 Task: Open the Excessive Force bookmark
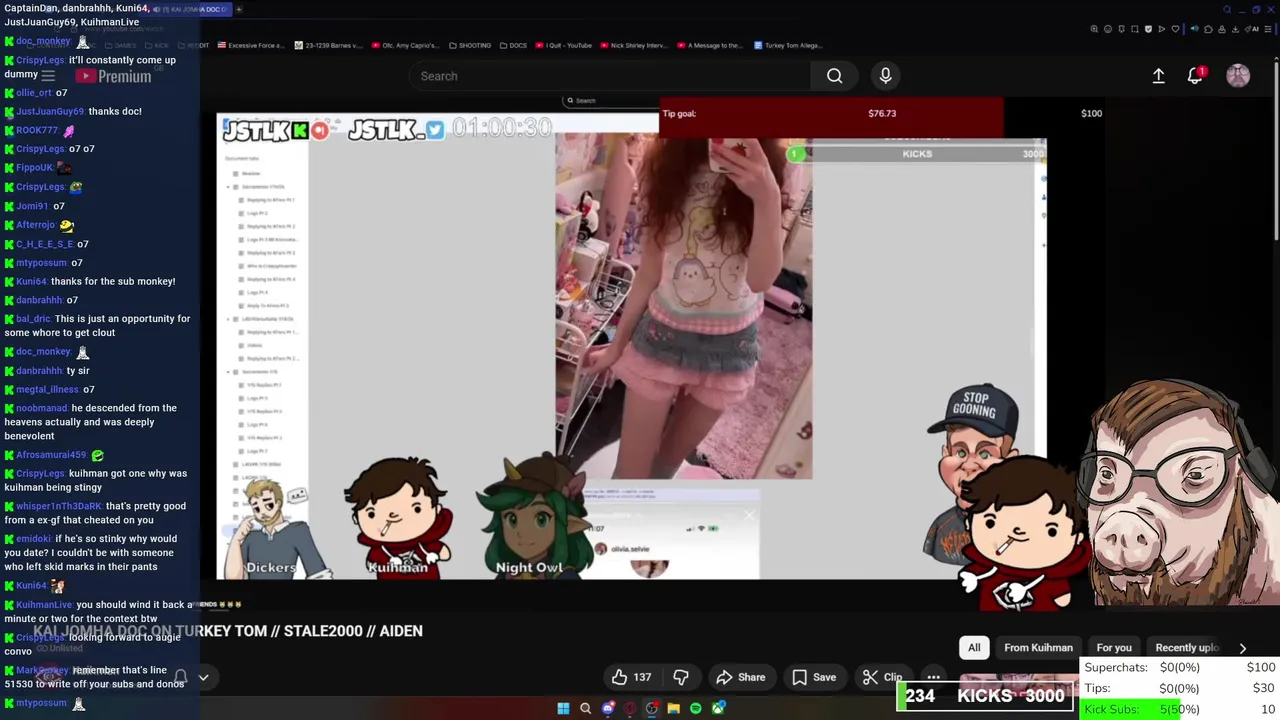251,45
